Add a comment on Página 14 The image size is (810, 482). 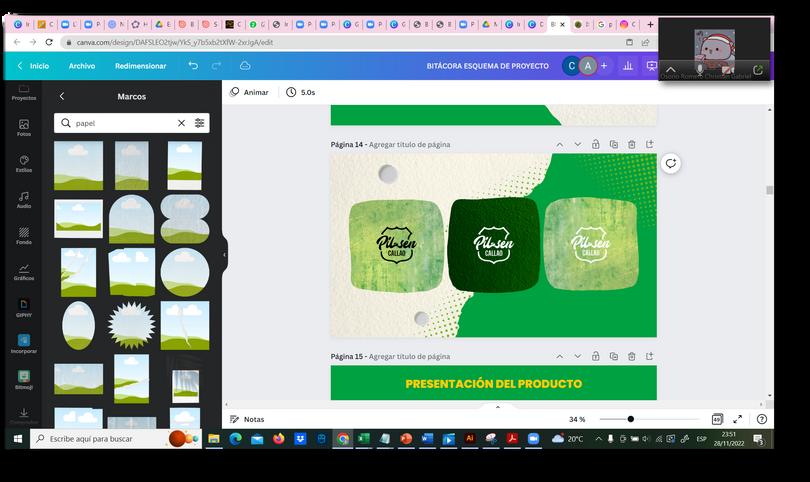click(671, 164)
